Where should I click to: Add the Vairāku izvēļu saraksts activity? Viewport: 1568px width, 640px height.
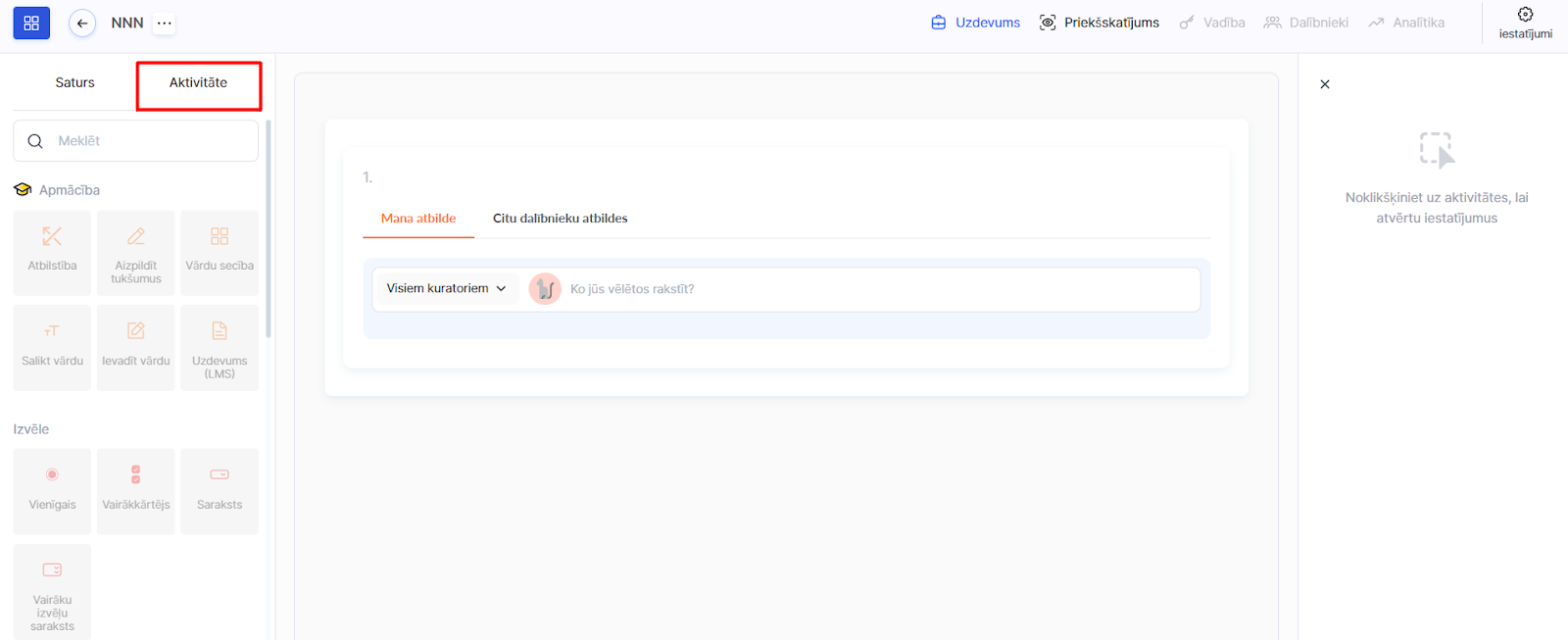coord(52,592)
